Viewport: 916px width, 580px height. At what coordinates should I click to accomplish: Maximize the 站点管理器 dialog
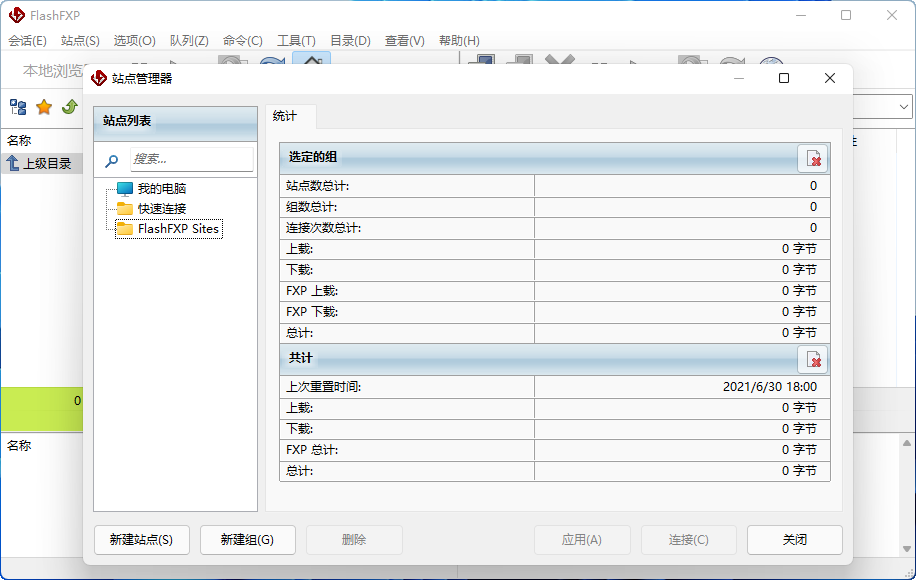pos(784,78)
